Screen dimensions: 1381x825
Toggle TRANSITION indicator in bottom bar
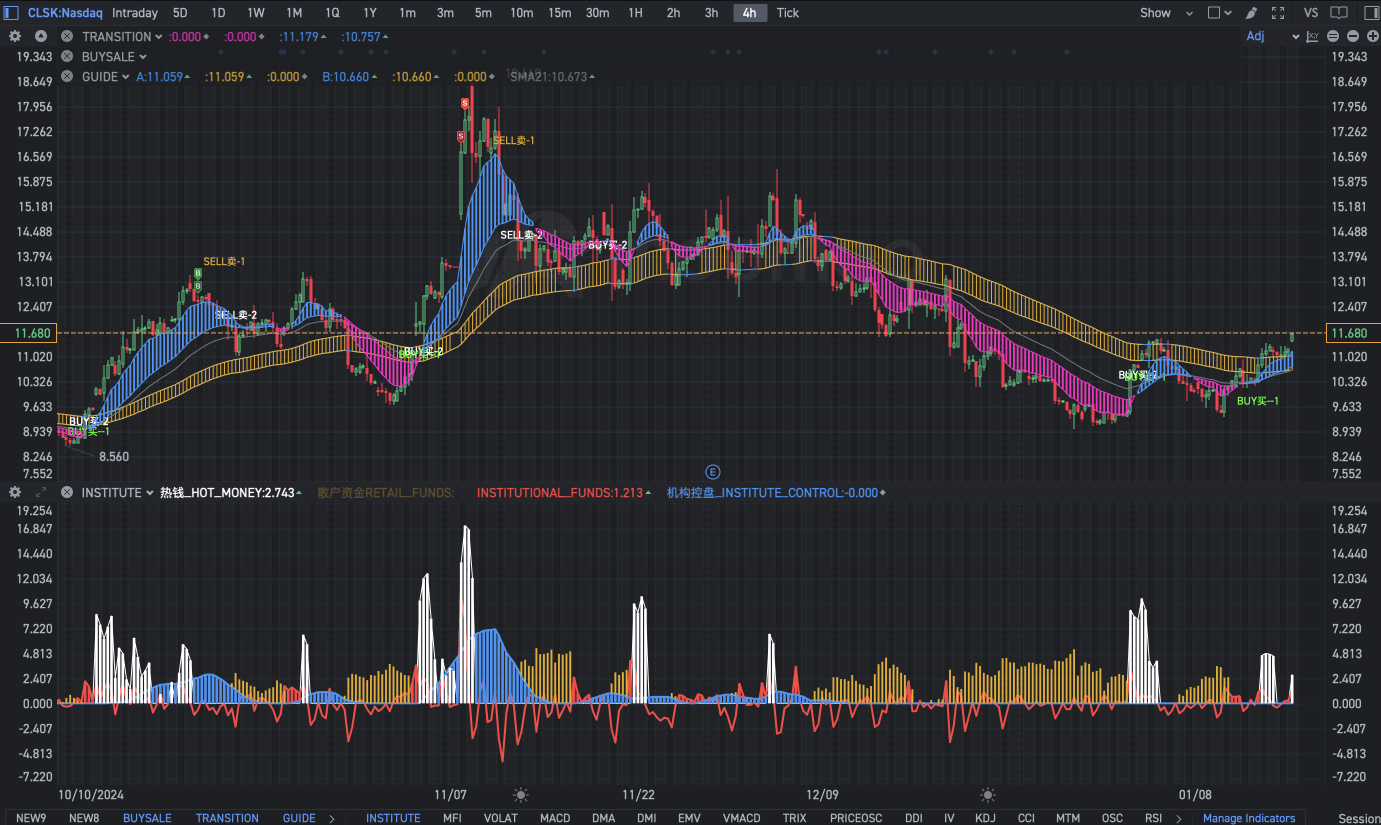pyautogui.click(x=227, y=818)
